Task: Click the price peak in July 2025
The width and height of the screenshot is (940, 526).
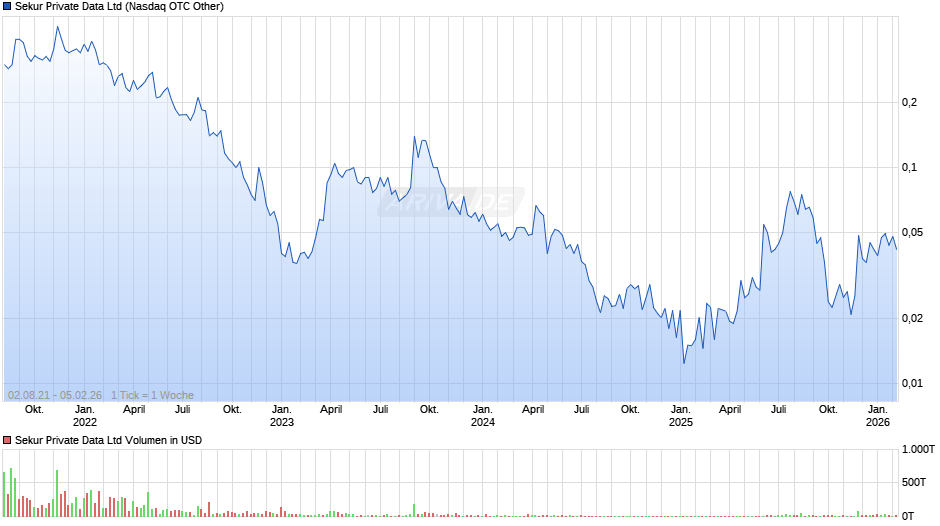Action: click(790, 192)
